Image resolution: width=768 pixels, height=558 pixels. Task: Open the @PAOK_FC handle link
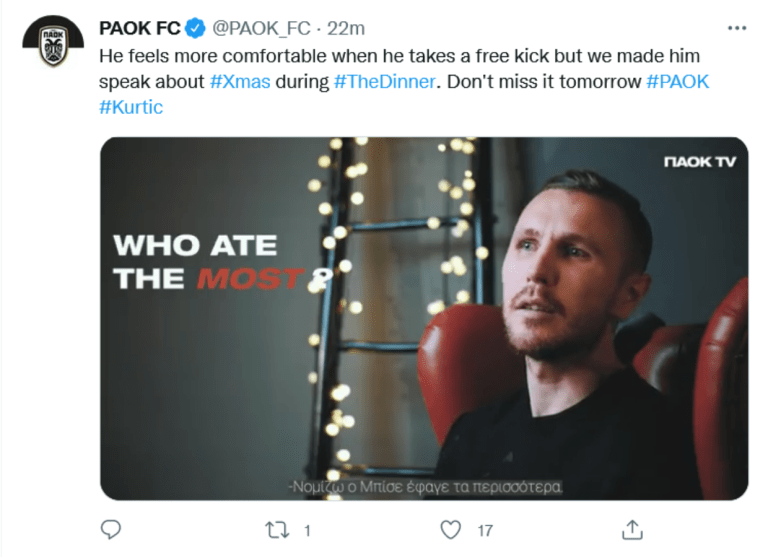[260, 28]
